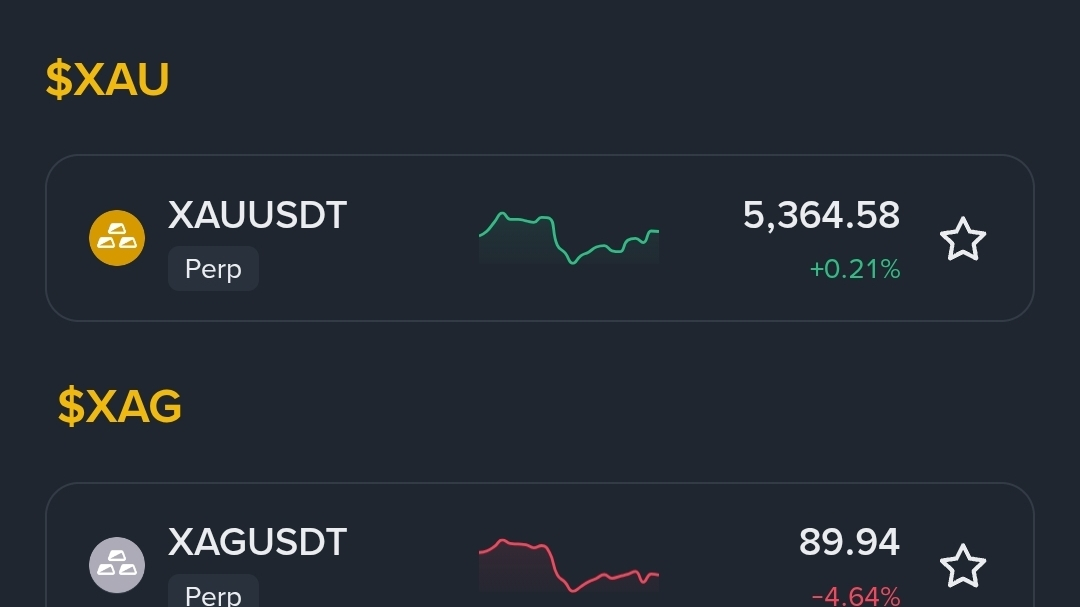
Task: Open the $XAU cashtag heading
Action: coord(107,79)
